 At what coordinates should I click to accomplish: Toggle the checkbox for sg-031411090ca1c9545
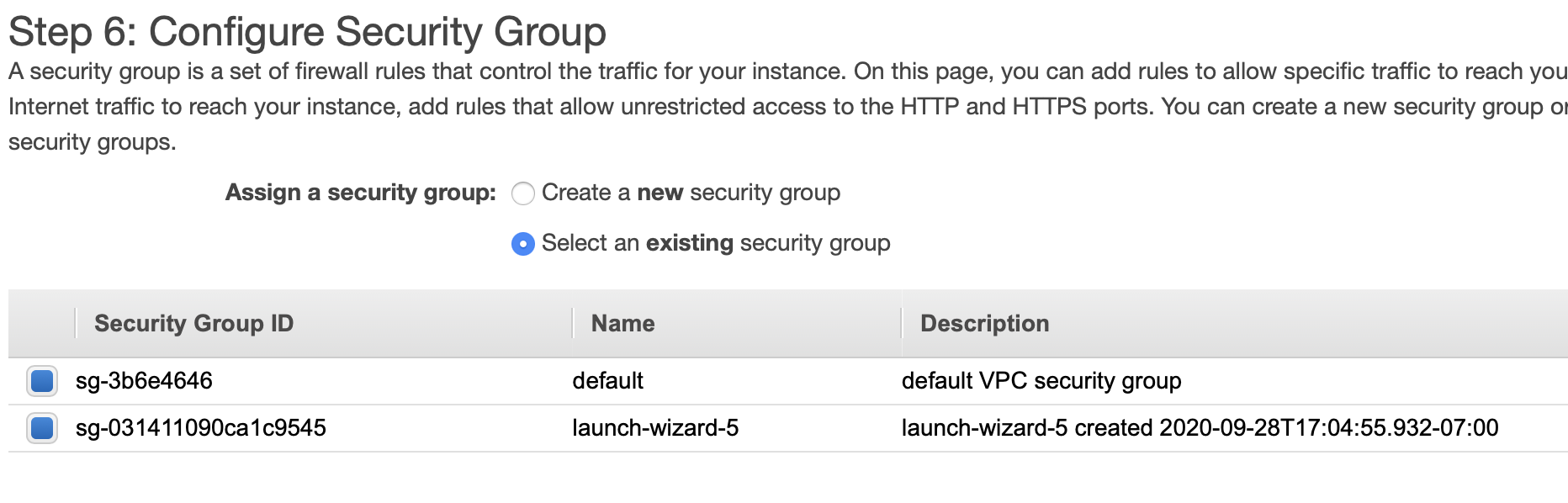pos(42,428)
